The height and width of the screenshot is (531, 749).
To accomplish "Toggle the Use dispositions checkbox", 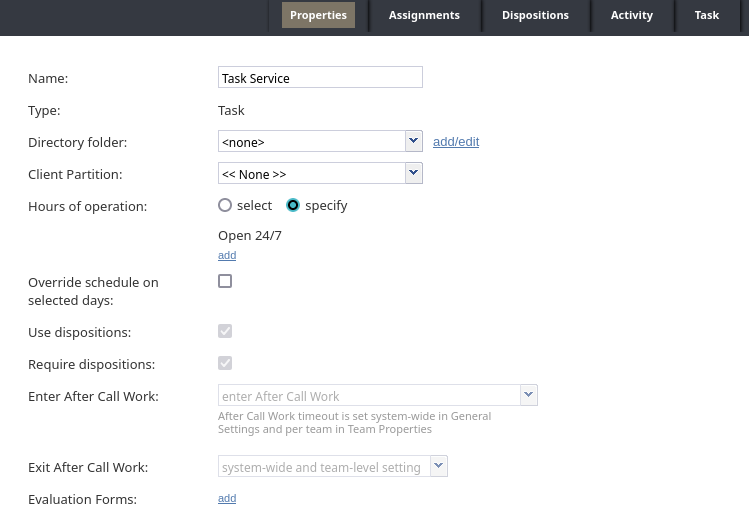I will pyautogui.click(x=225, y=331).
